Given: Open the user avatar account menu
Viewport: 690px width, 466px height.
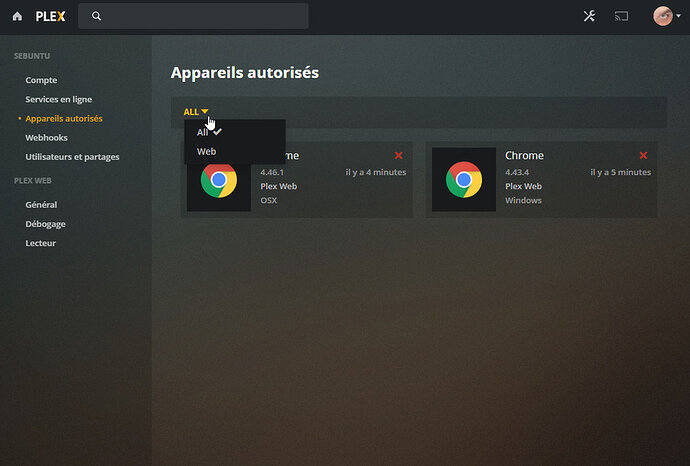Looking at the screenshot, I should 667,16.
